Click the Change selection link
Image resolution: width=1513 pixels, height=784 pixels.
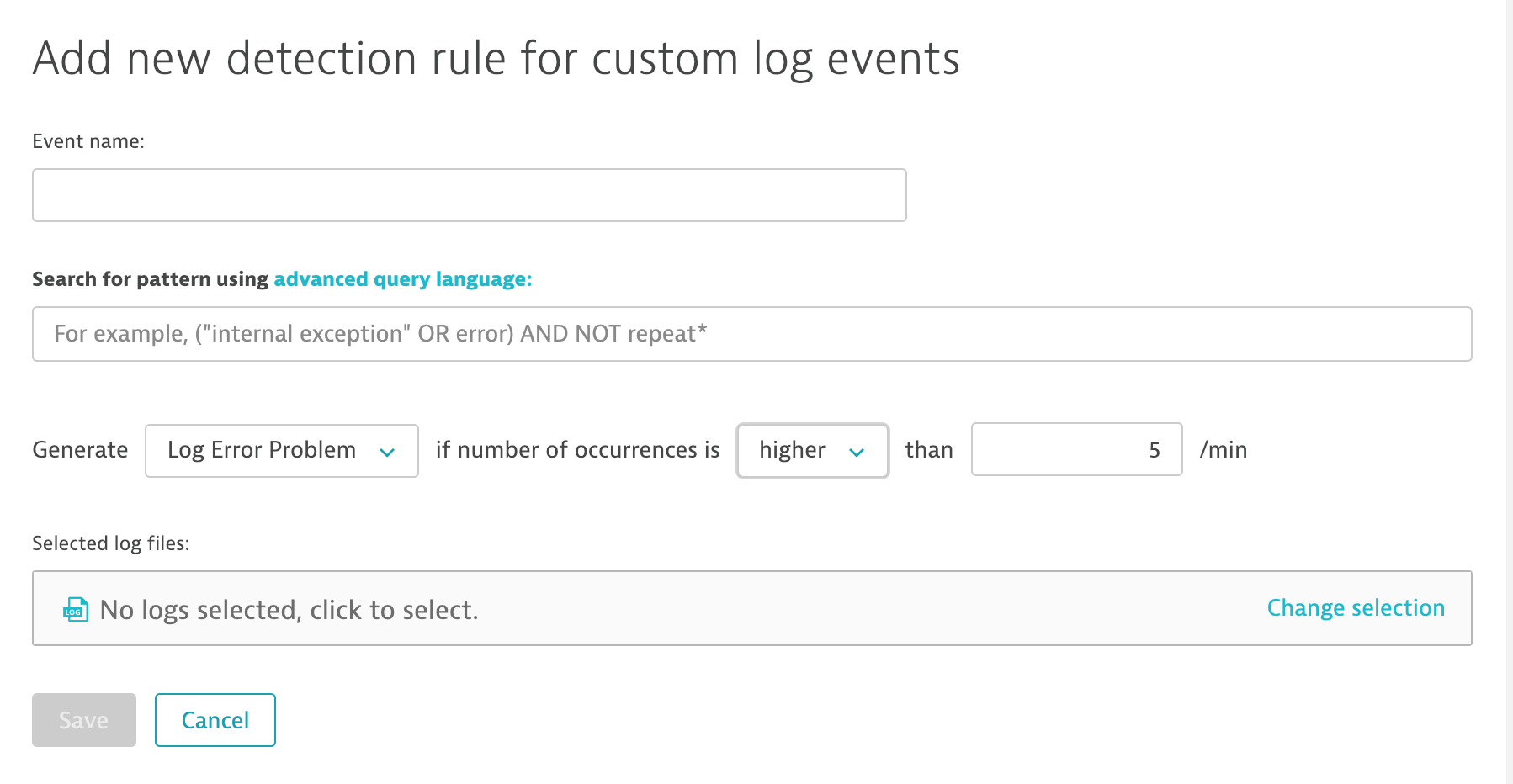pos(1355,608)
